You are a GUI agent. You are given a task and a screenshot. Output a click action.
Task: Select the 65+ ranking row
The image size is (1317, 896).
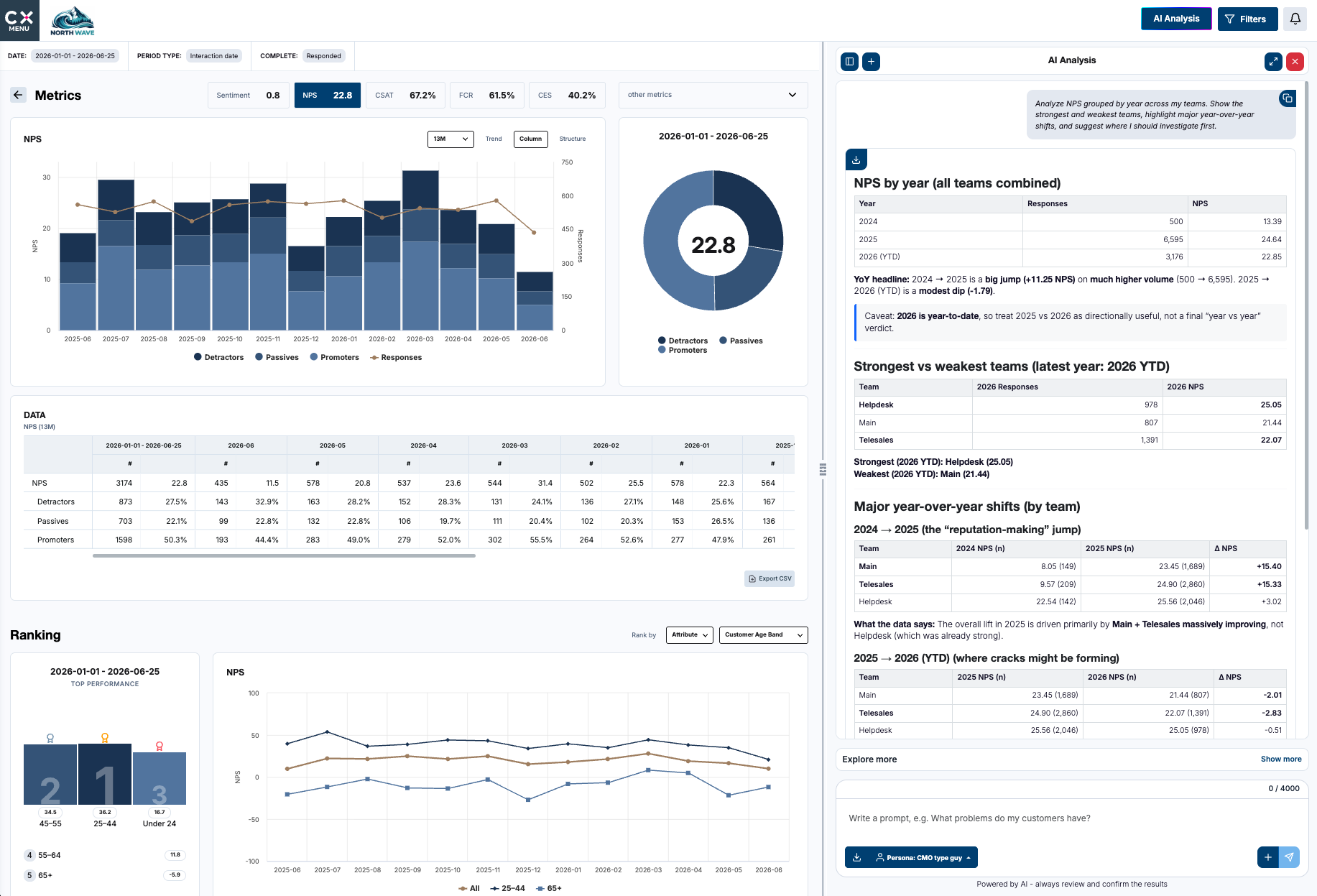point(105,875)
